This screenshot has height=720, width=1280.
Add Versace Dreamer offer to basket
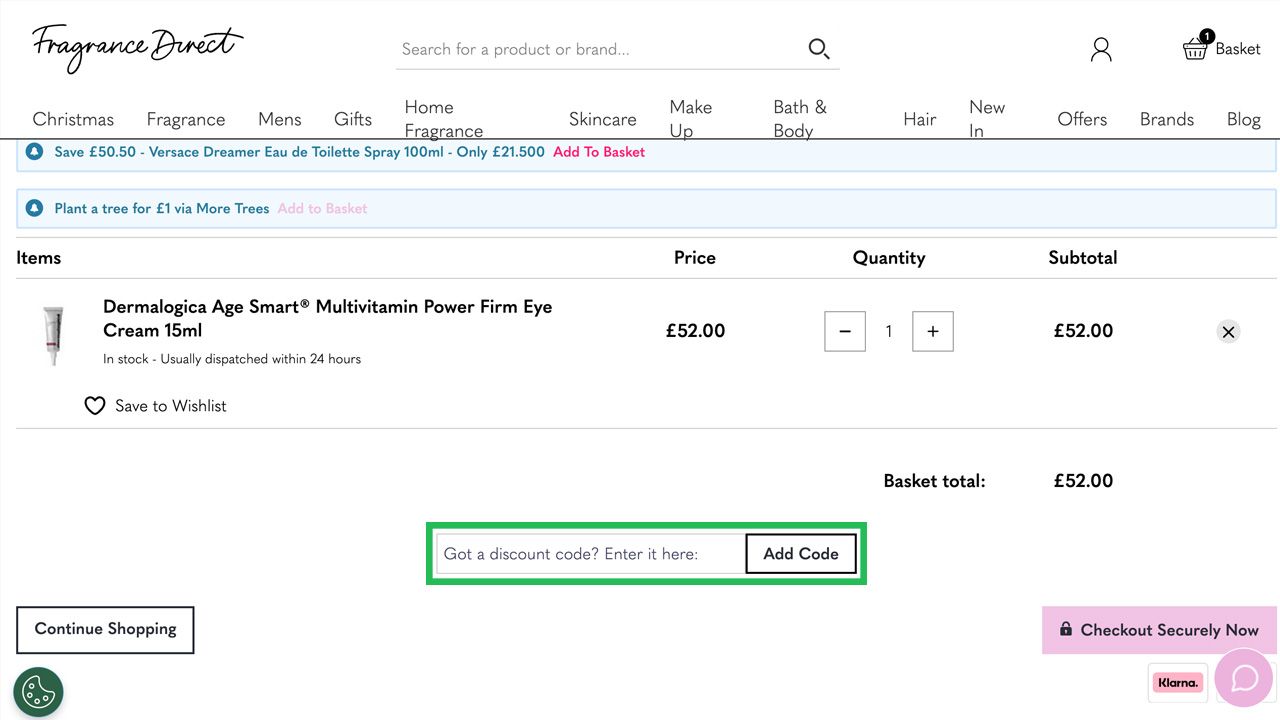[599, 152]
